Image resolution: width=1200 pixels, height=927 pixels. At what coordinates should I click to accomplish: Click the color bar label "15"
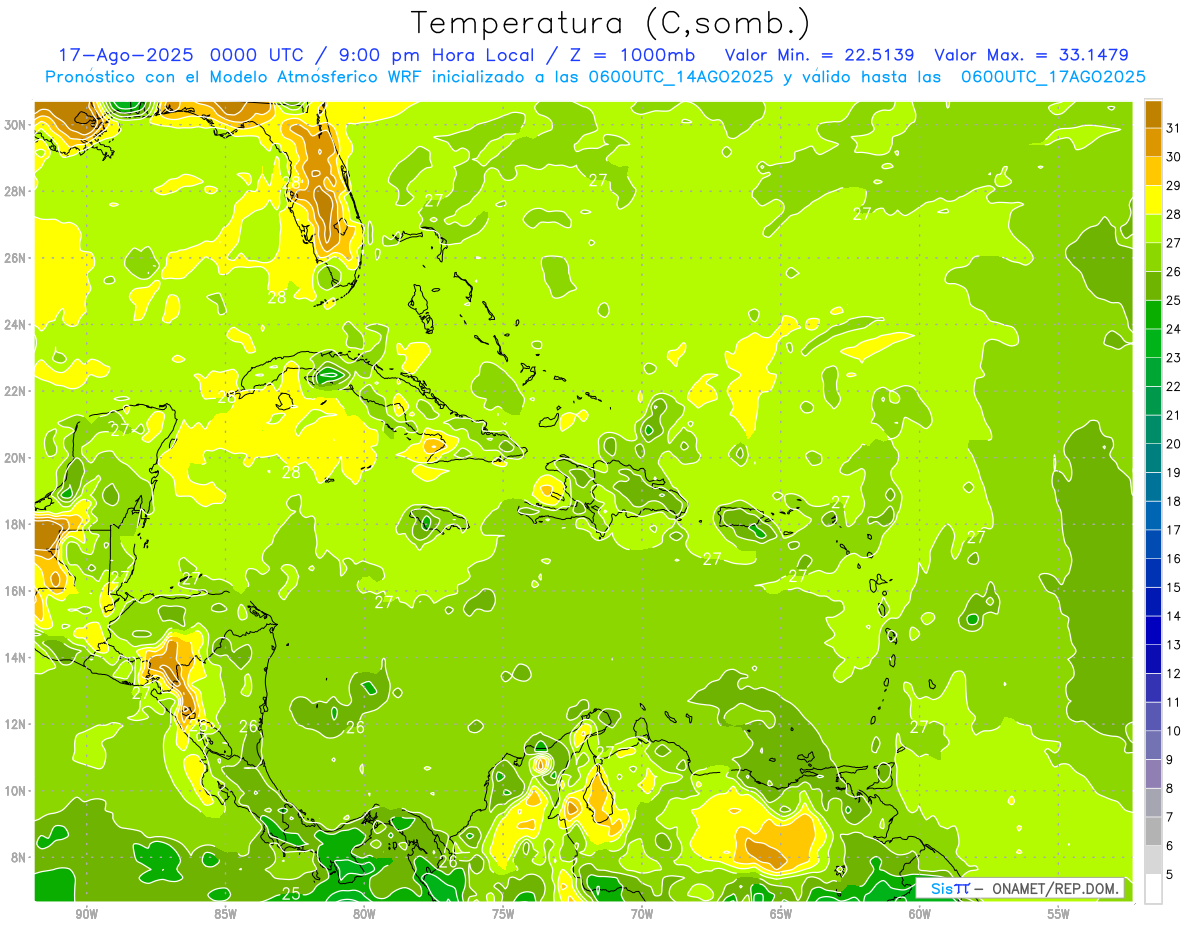pyautogui.click(x=1174, y=587)
